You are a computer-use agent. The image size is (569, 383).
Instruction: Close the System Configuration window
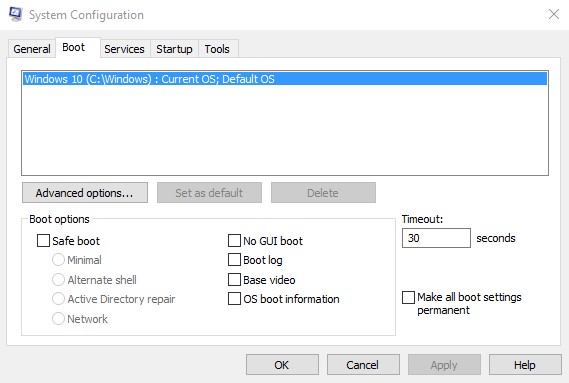(x=554, y=14)
